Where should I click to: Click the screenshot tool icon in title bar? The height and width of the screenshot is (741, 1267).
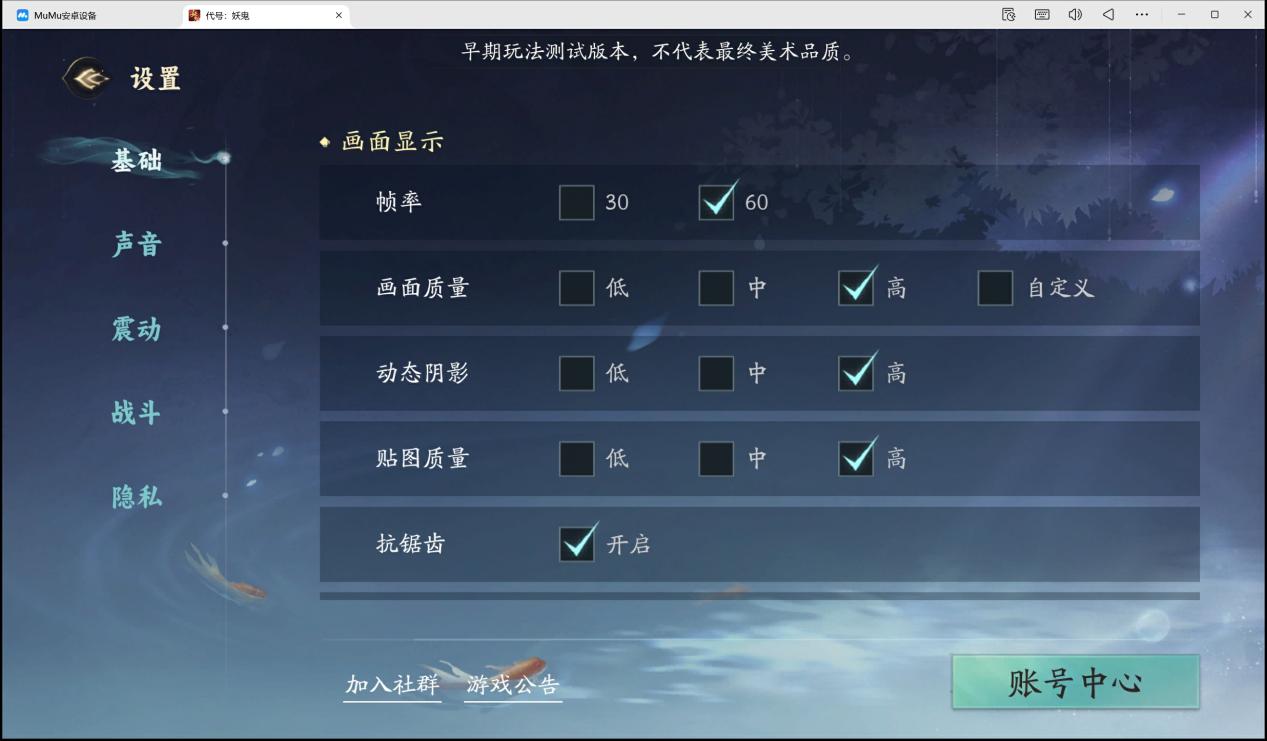pos(1008,15)
